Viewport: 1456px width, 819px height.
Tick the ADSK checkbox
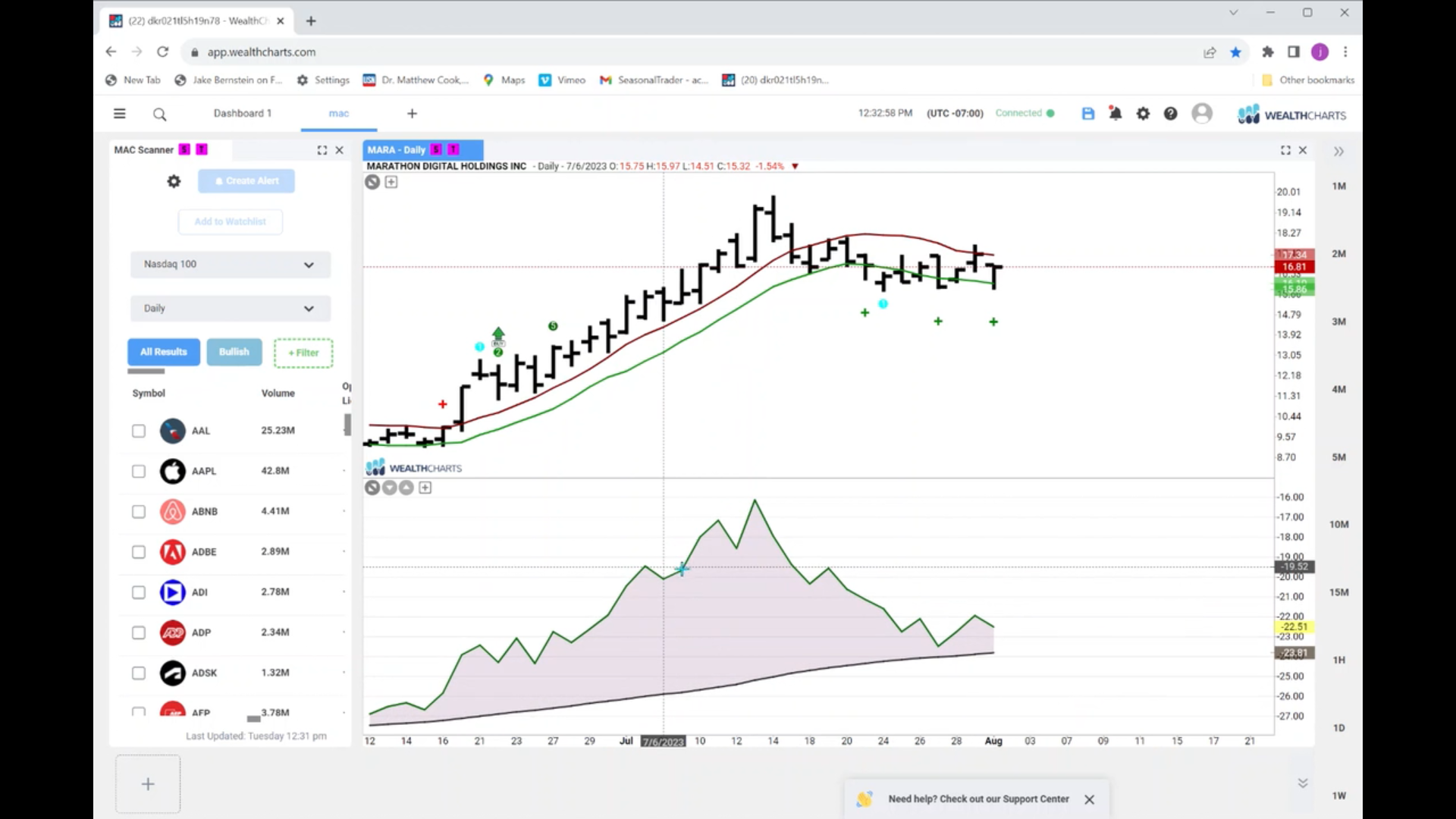coord(138,673)
